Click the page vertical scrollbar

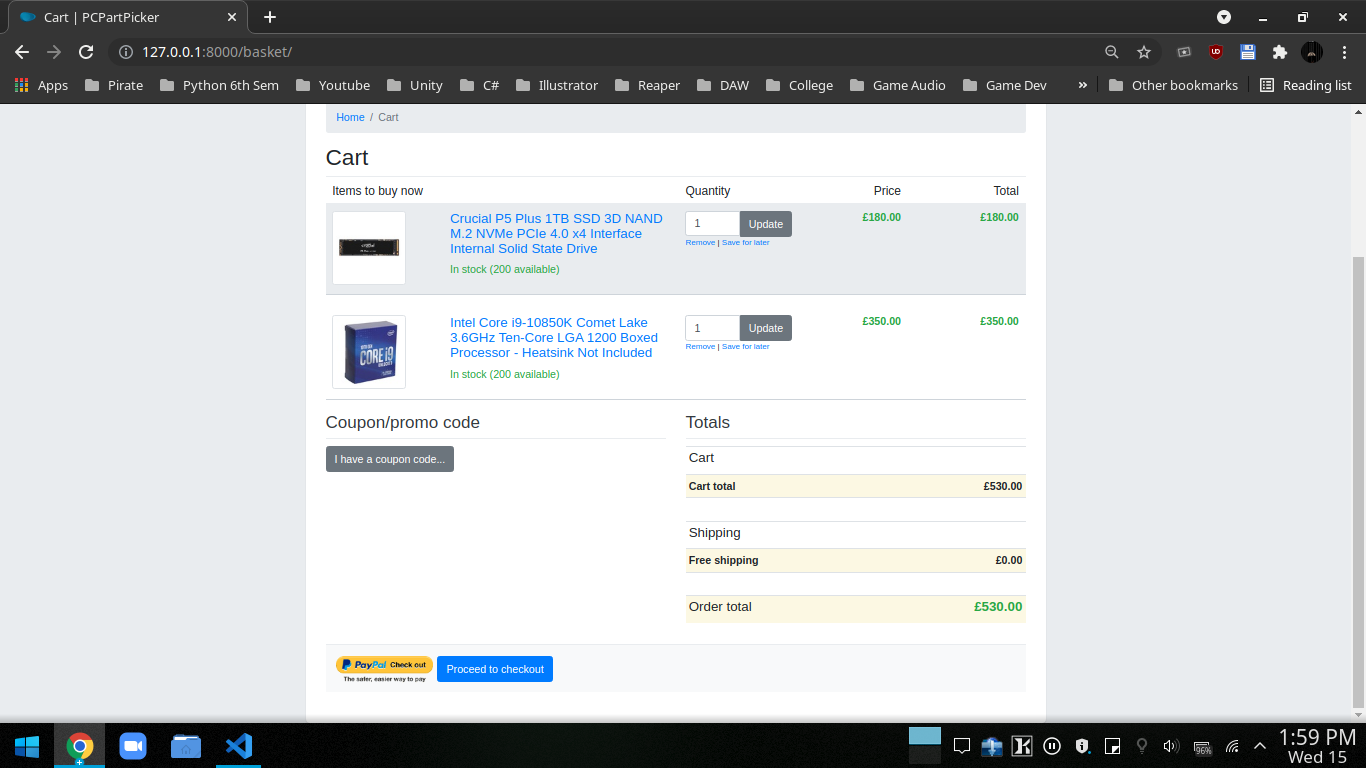pos(1358,480)
